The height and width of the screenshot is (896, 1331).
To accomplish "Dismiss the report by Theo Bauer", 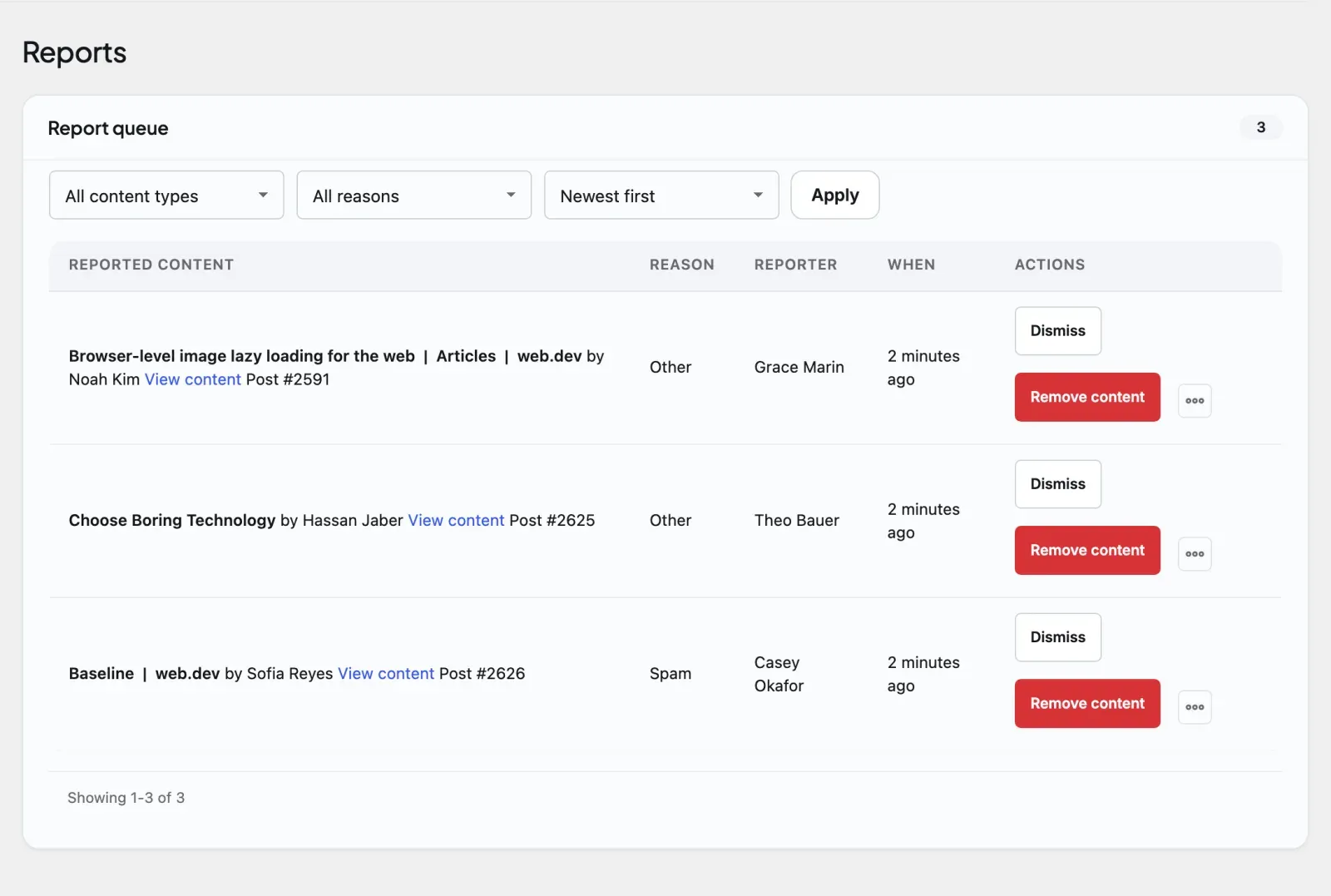I will coord(1058,484).
